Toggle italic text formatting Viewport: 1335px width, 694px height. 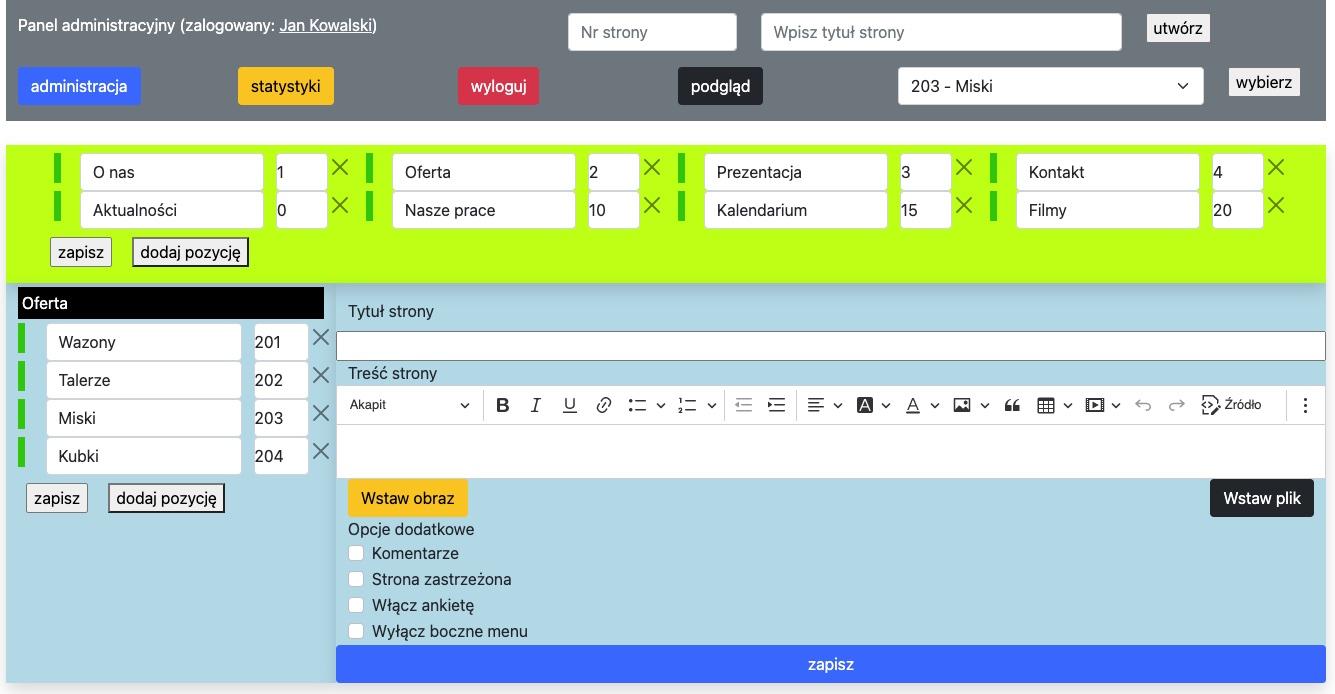pyautogui.click(x=536, y=405)
